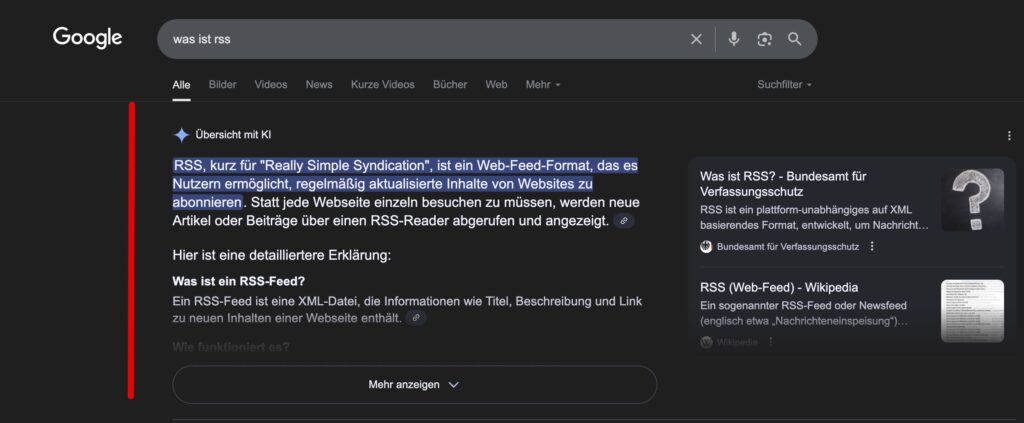Switch to the Web tab
This screenshot has width=1024, height=423.
[x=496, y=85]
